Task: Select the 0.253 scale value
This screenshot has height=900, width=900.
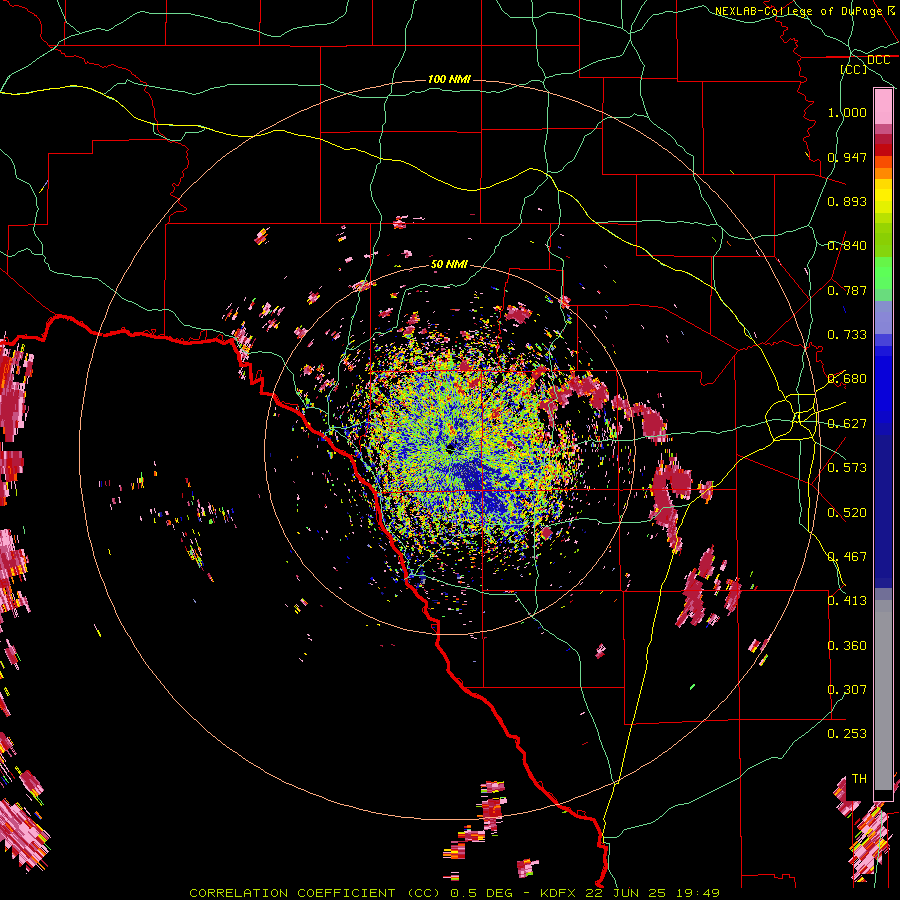Action: (847, 734)
